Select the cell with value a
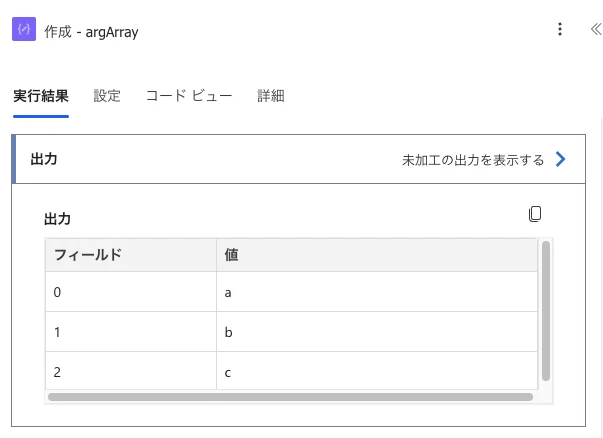The image size is (603, 438). pyautogui.click(x=377, y=292)
